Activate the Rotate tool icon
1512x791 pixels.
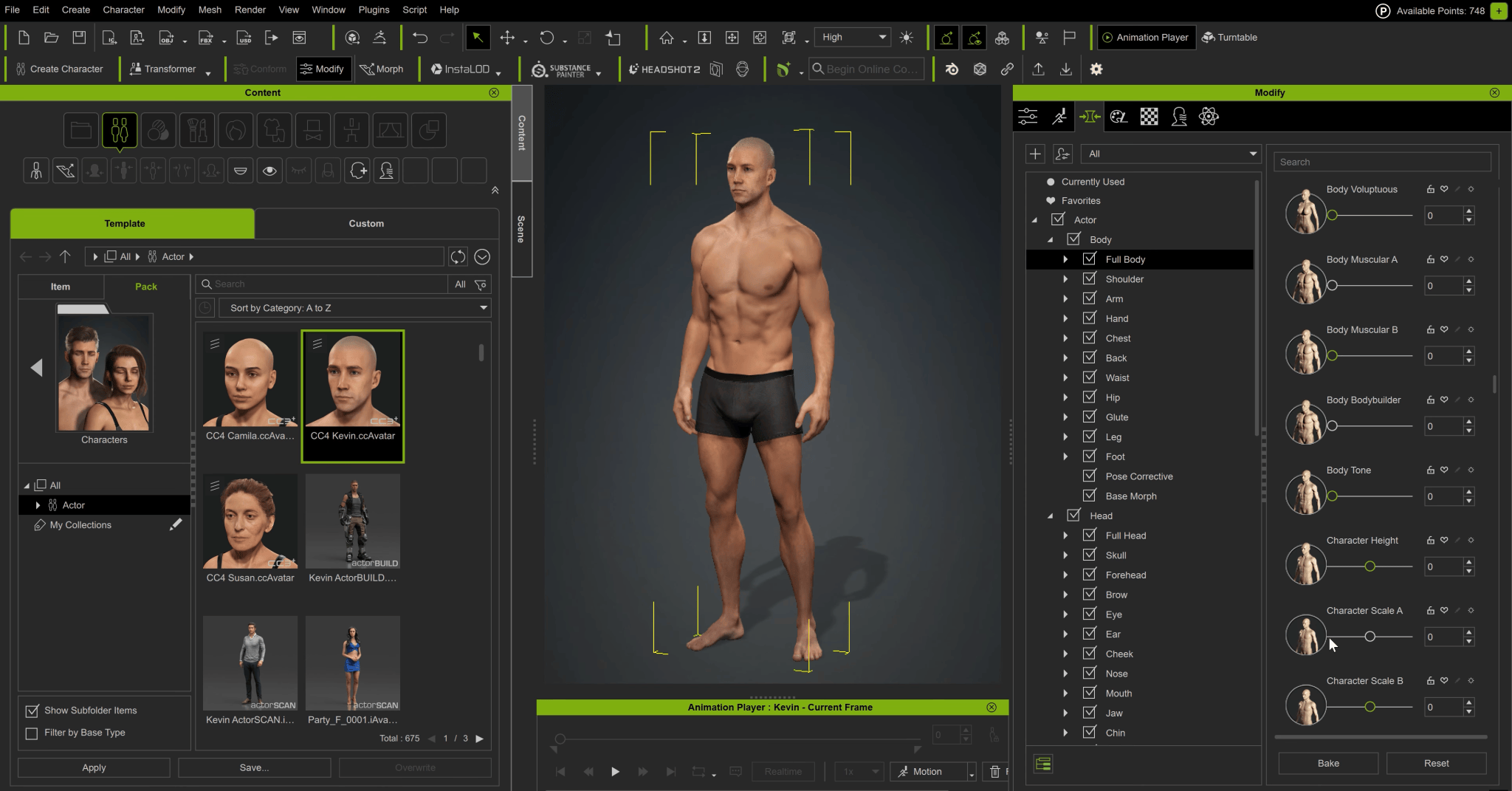(546, 38)
